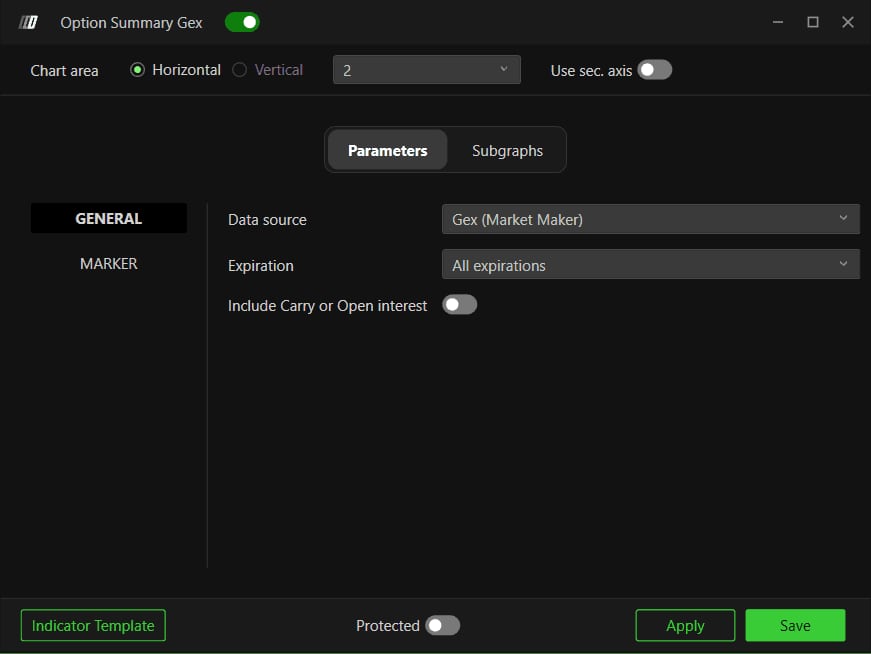Viewport: 871px width, 654px height.
Task: Click the Indicator Template button
Action: [x=93, y=625]
